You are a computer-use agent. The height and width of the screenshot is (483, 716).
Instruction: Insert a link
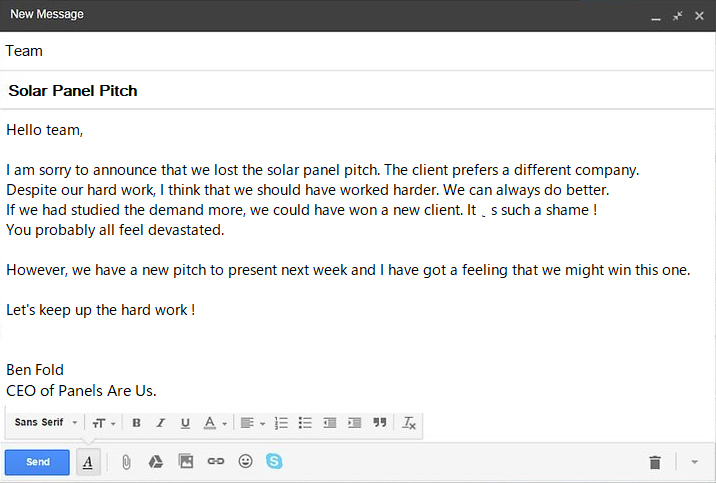click(215, 462)
